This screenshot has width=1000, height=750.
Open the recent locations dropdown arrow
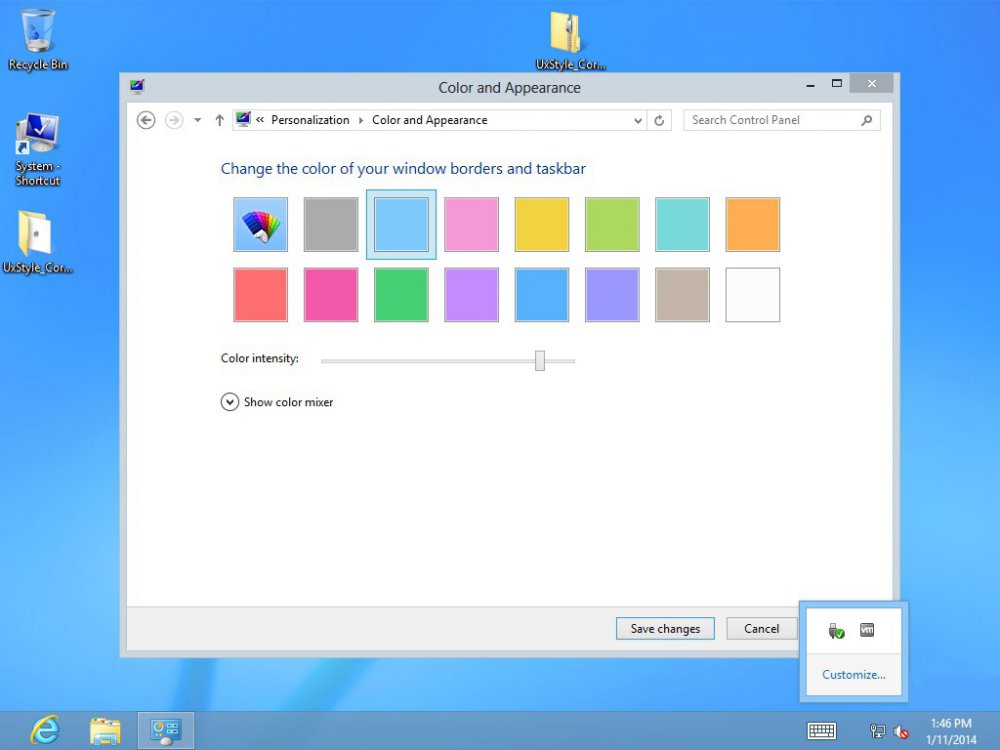197,120
